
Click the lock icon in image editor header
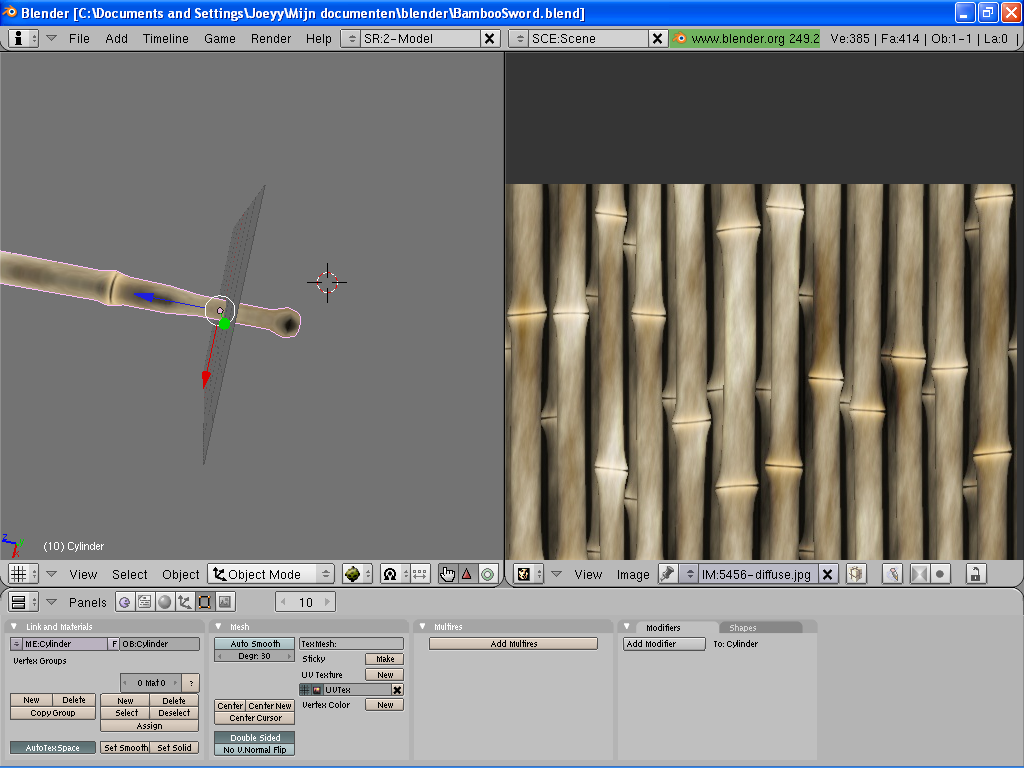[x=975, y=574]
